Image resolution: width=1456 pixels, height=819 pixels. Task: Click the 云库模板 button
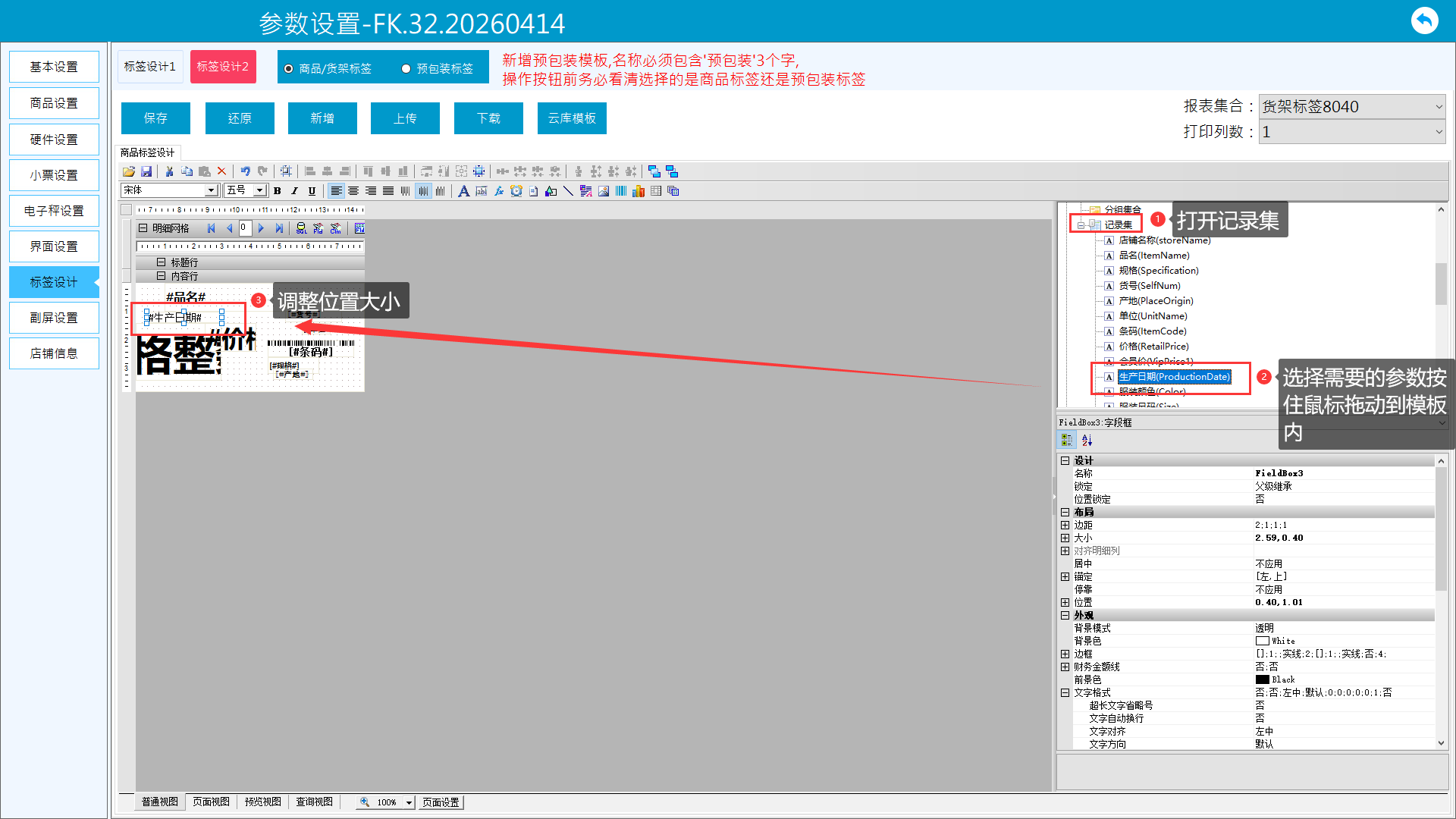(572, 118)
